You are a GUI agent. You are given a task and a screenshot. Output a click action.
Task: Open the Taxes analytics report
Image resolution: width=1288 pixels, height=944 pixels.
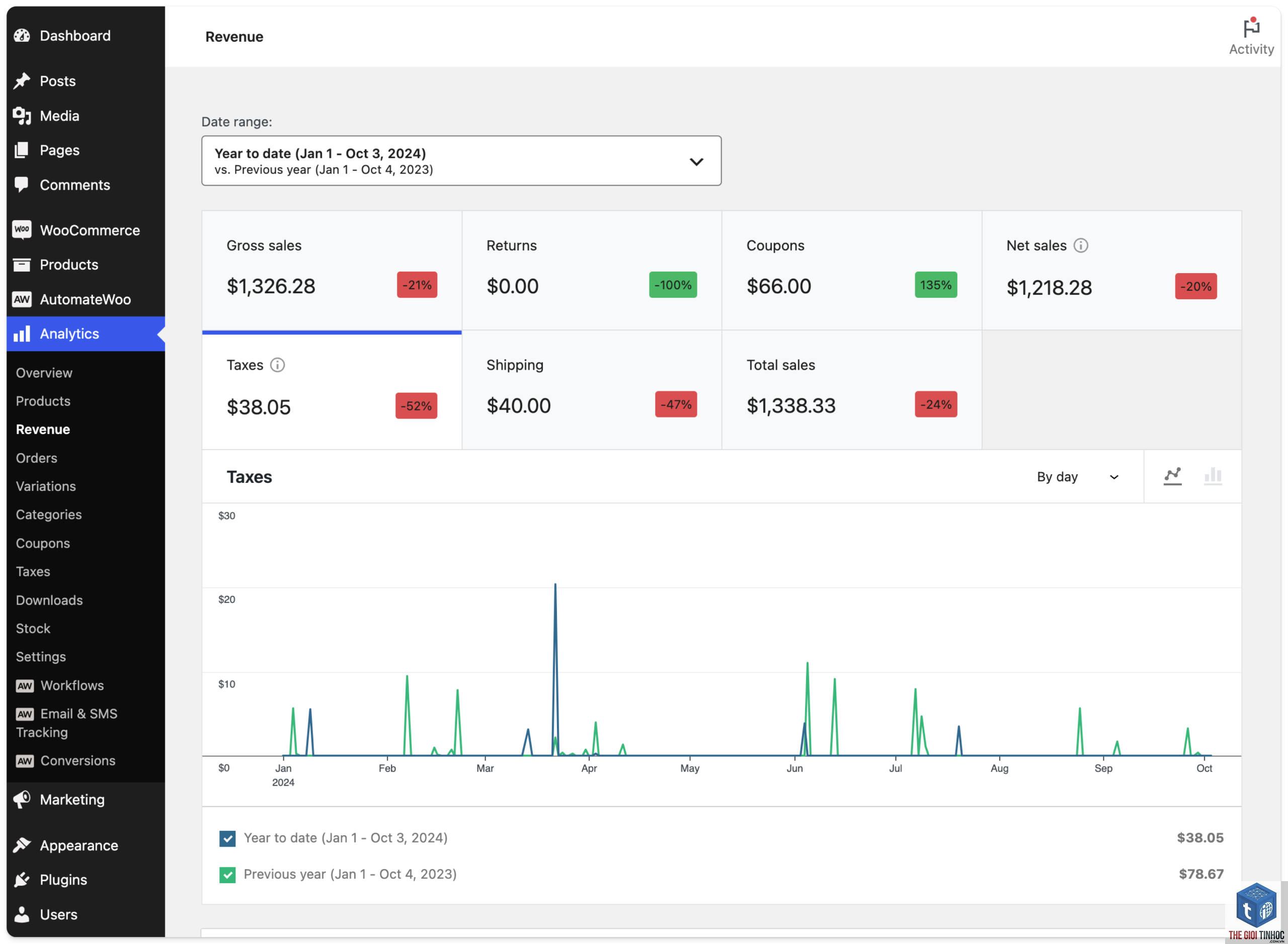[x=33, y=571]
